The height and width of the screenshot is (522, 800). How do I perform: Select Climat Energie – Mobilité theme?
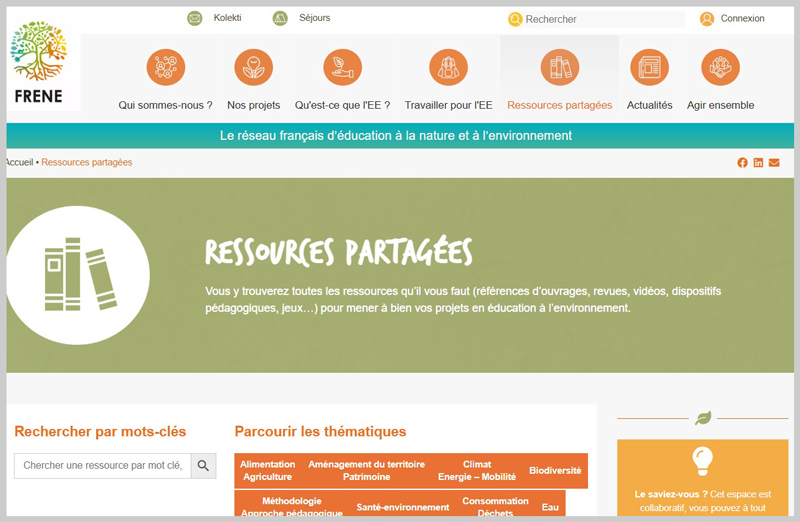pyautogui.click(x=477, y=471)
